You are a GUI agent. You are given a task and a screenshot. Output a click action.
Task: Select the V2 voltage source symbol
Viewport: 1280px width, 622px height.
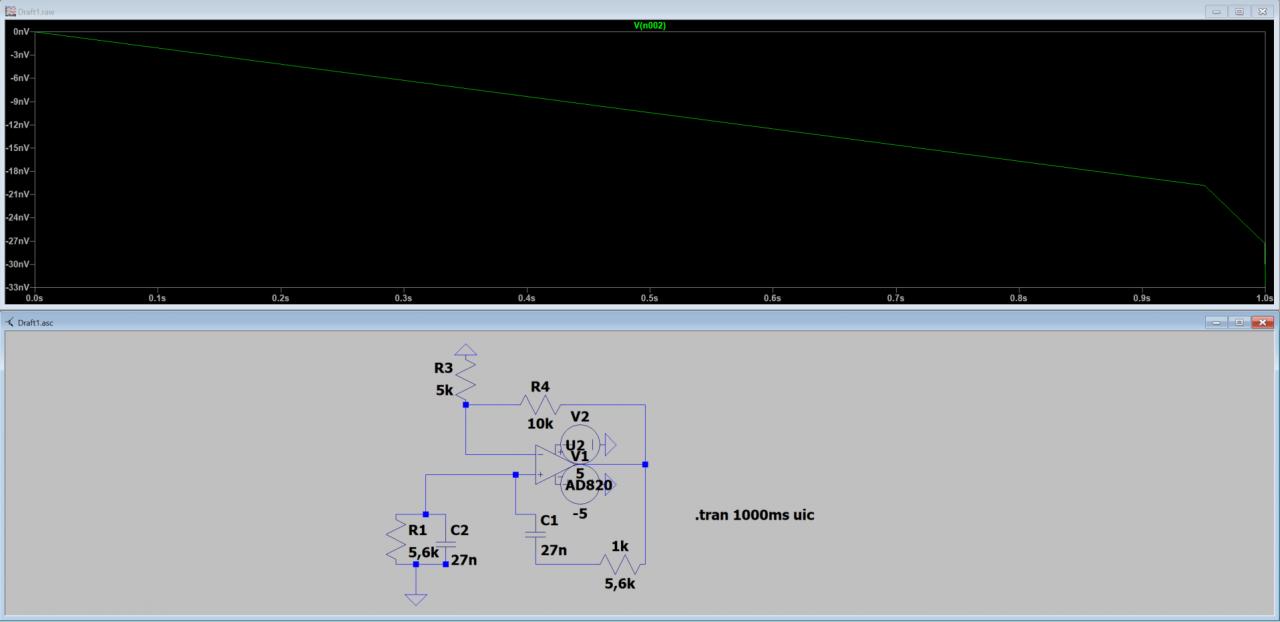[580, 444]
